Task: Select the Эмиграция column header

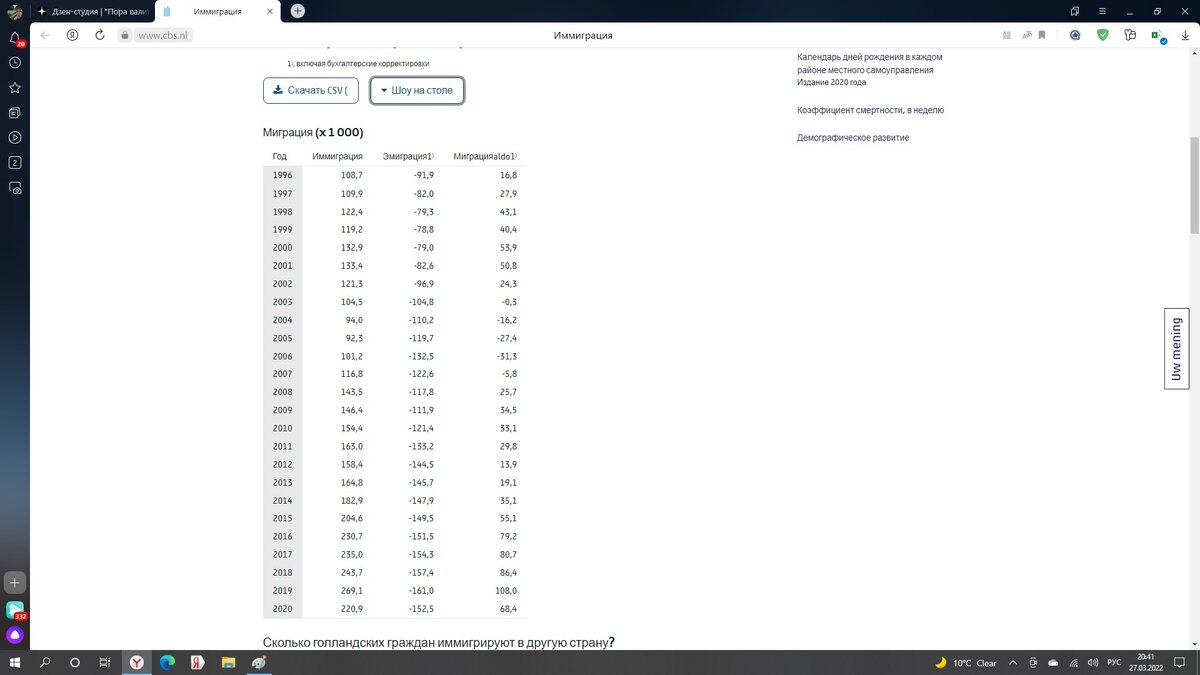Action: (408, 156)
